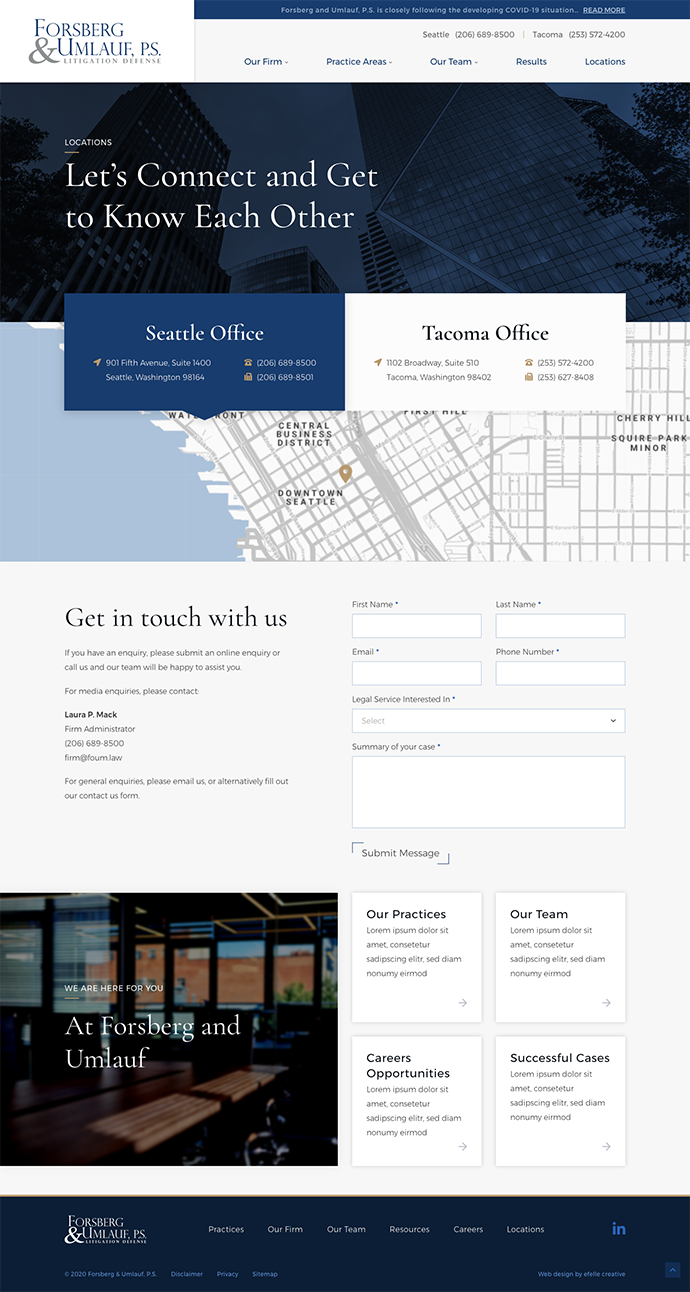The image size is (690, 1292).
Task: Click the Forsberg & Umlauf header logo
Action: coord(96,42)
